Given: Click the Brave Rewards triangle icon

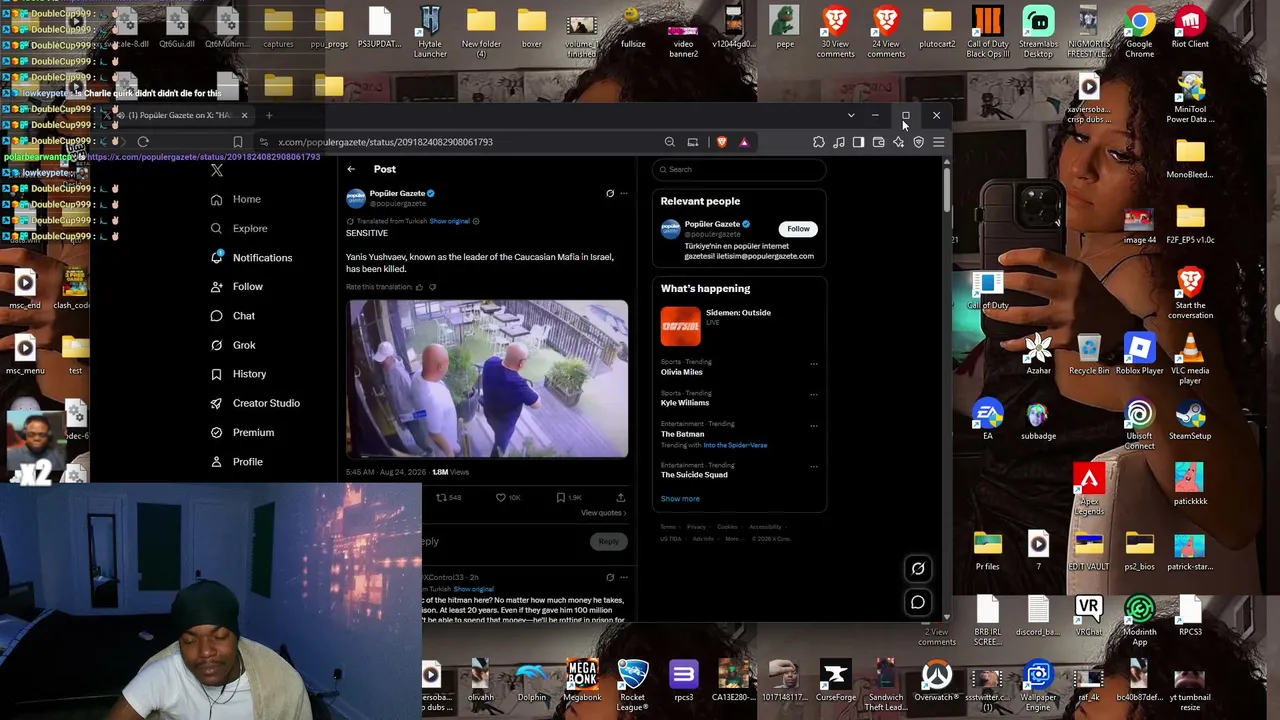Looking at the screenshot, I should pyautogui.click(x=744, y=142).
